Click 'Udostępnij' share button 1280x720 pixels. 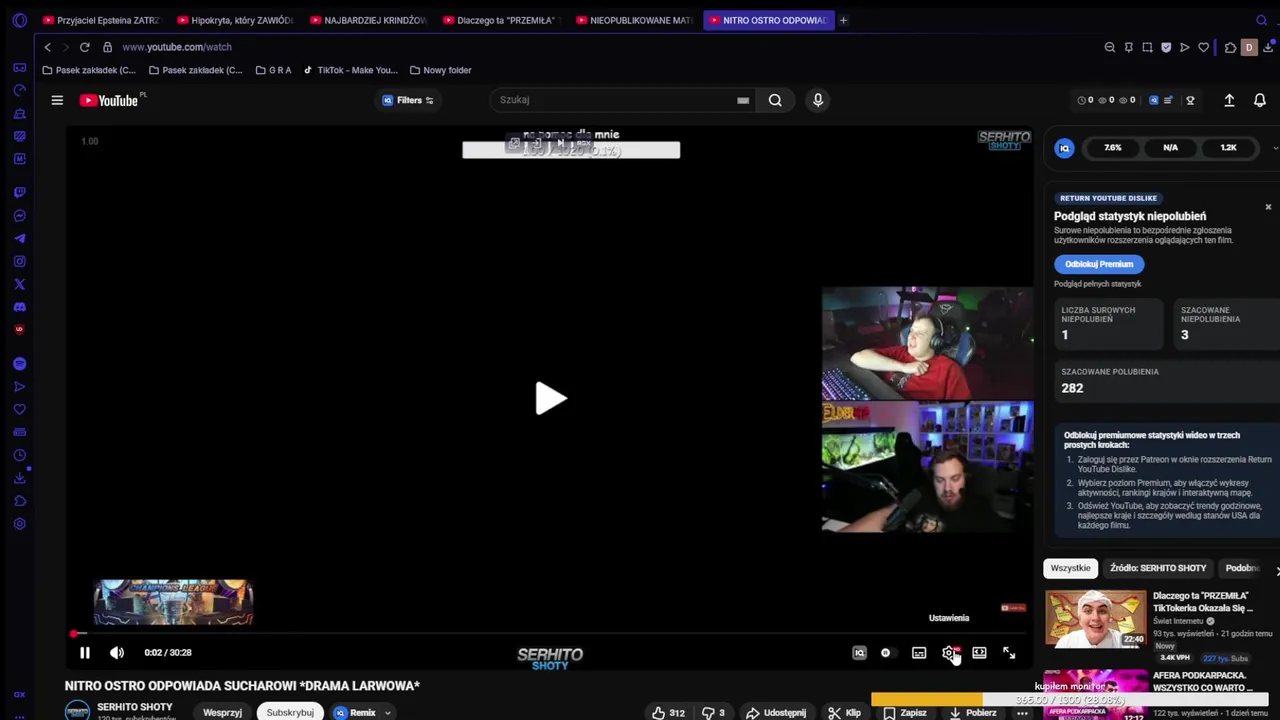pyautogui.click(x=775, y=713)
